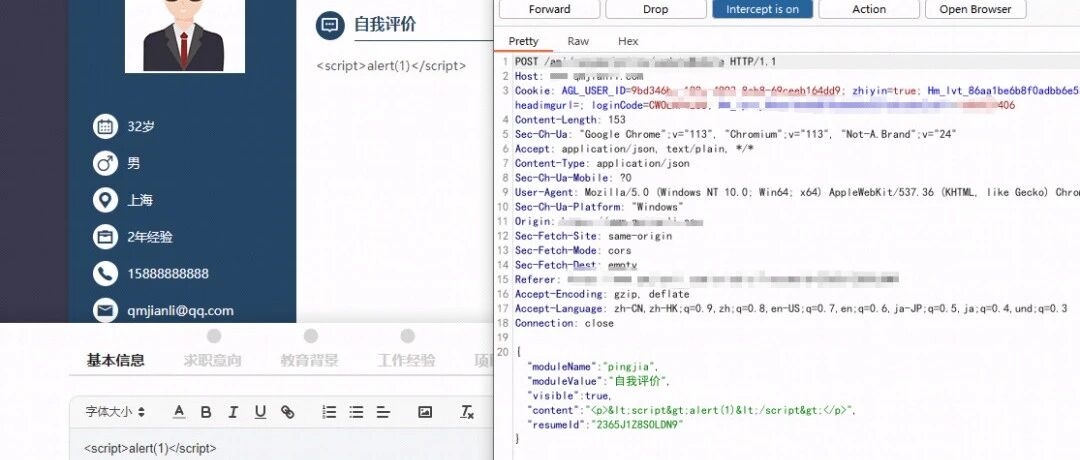This screenshot has width=1080, height=460.
Task: Click the Sec-Fetch-Site: same-origin line
Action: pyautogui.click(x=594, y=236)
